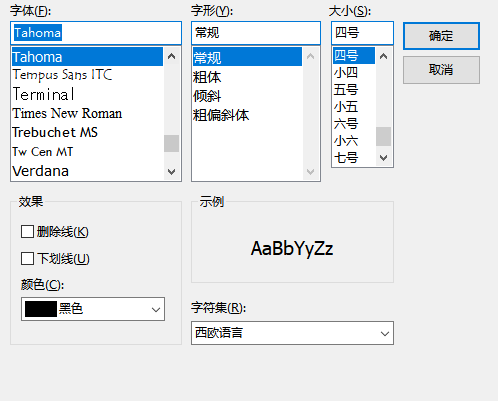Select 小四 size
The width and height of the screenshot is (498, 401).
click(354, 72)
